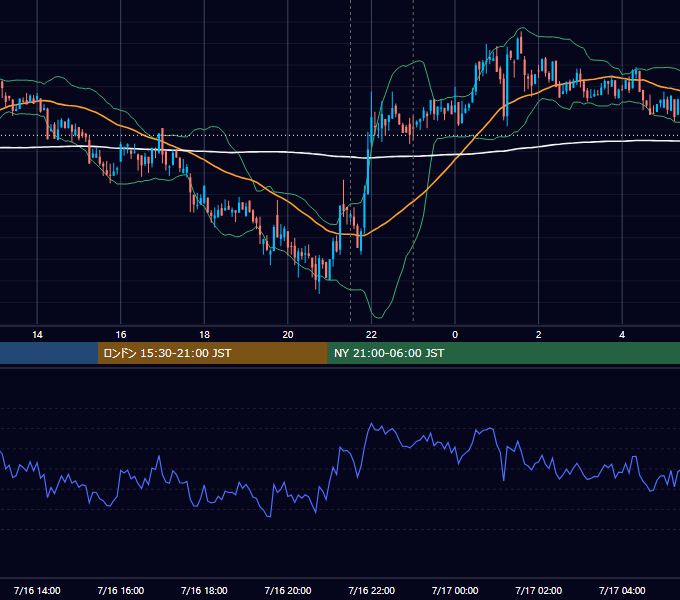Click the hour label 16 on upper axis
Image resolution: width=680 pixels, height=600 pixels.
click(121, 335)
